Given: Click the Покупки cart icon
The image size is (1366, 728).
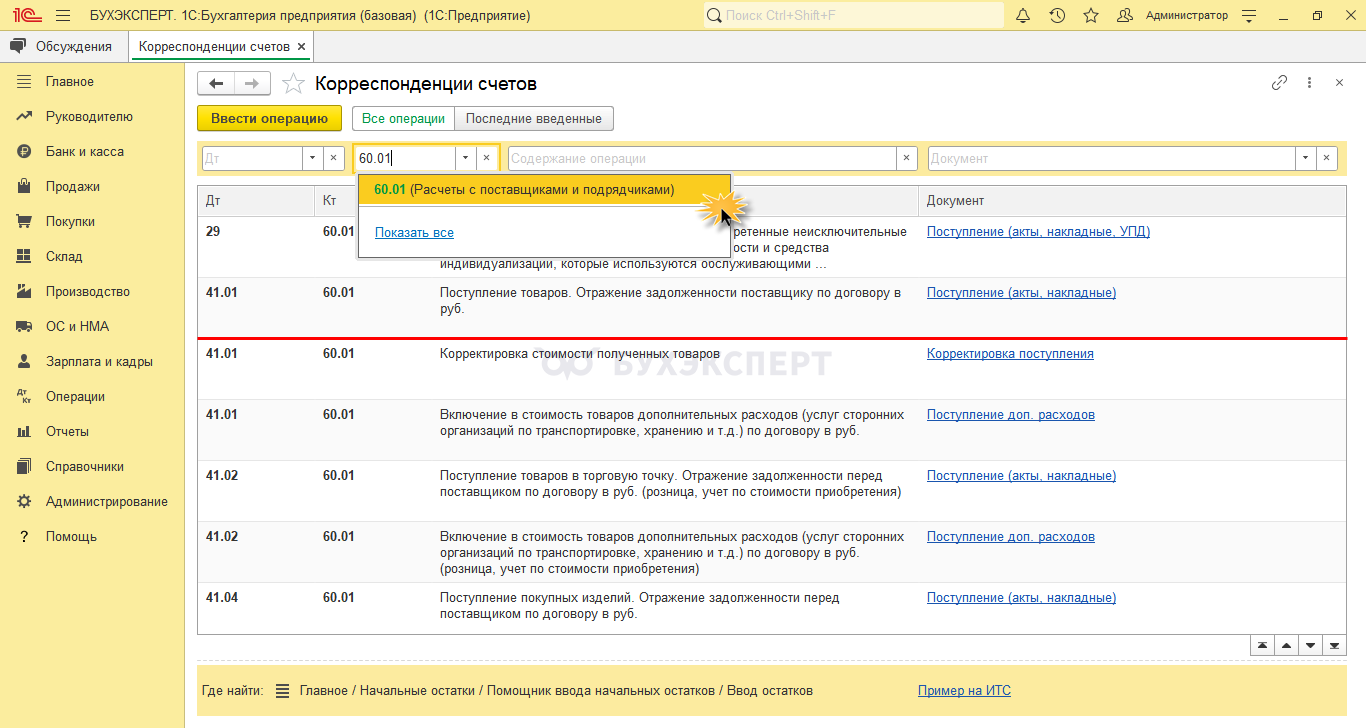Looking at the screenshot, I should 24,222.
